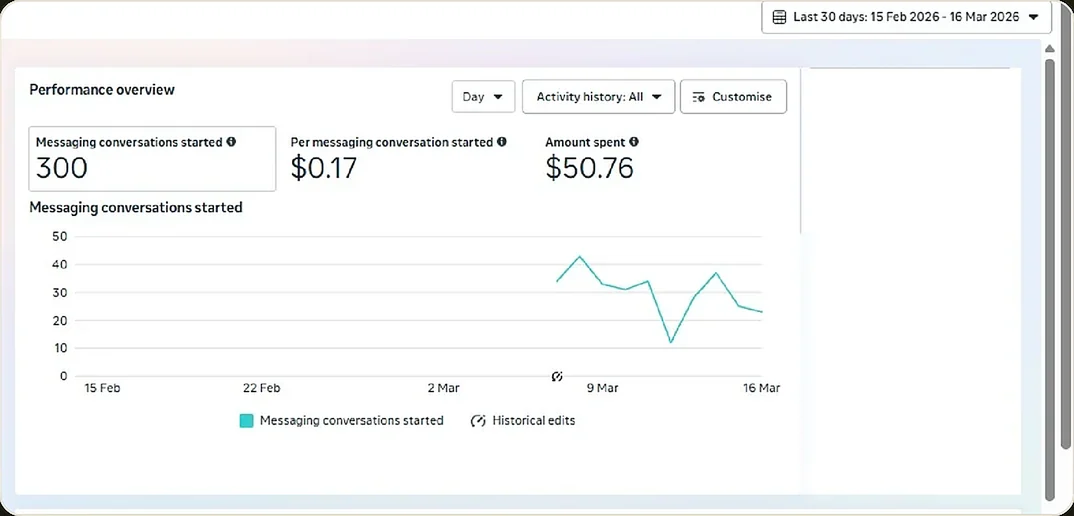The image size is (1074, 516).
Task: Click info icon beside Messaging conversations started
Action: [231, 142]
